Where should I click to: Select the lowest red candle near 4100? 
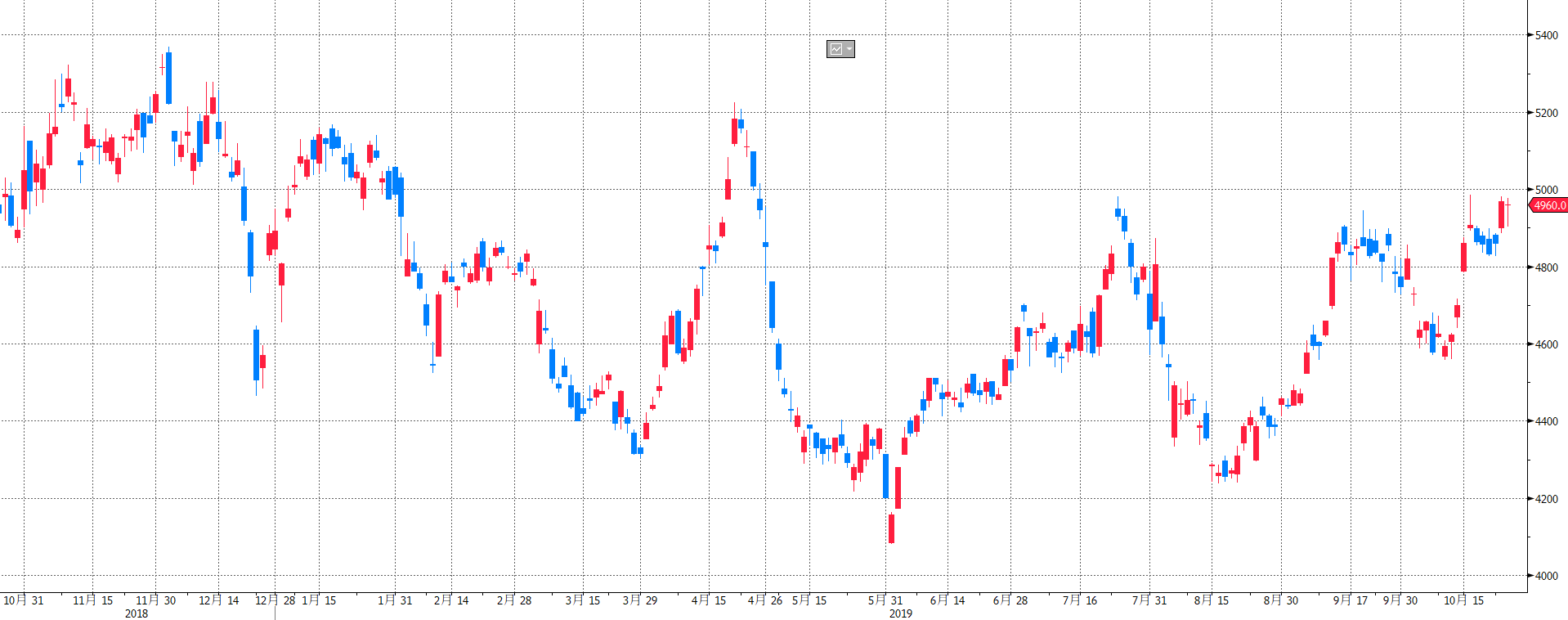[891, 528]
